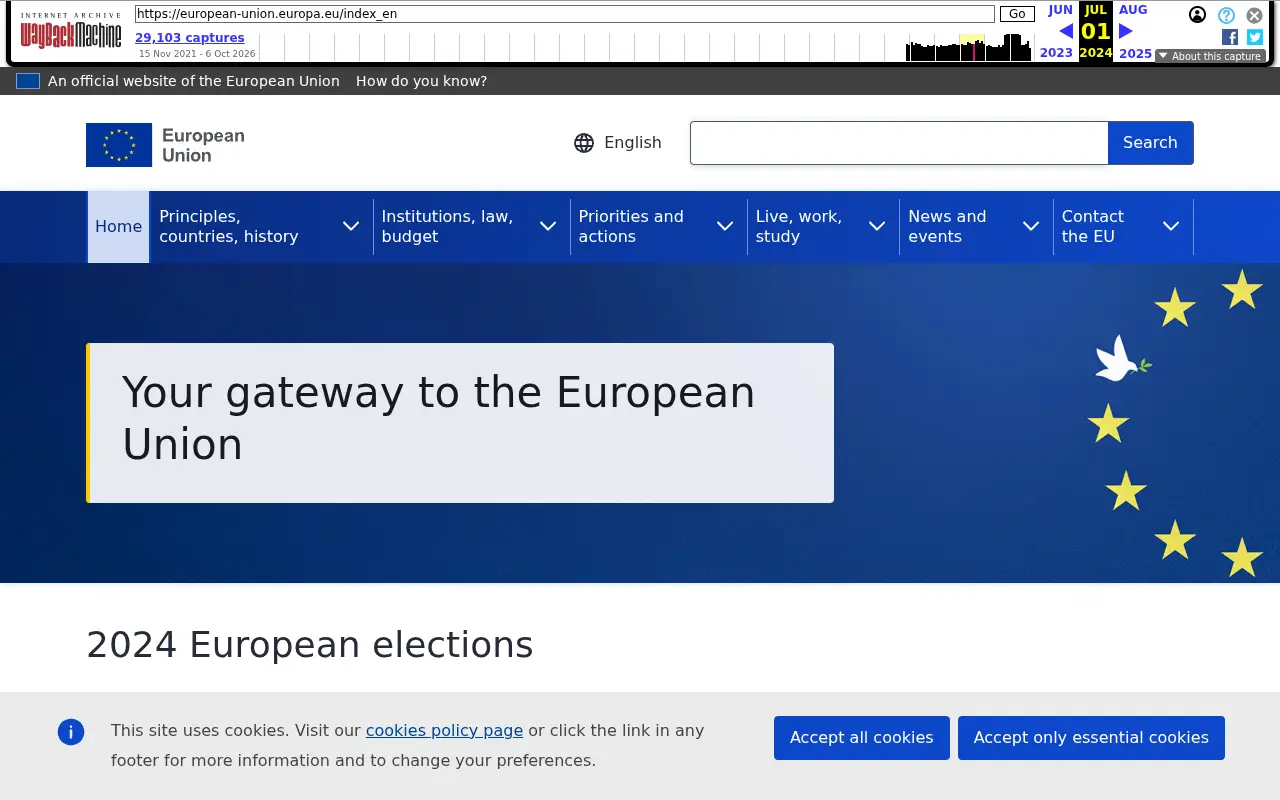Share capture on Twitter

pyautogui.click(x=1255, y=37)
